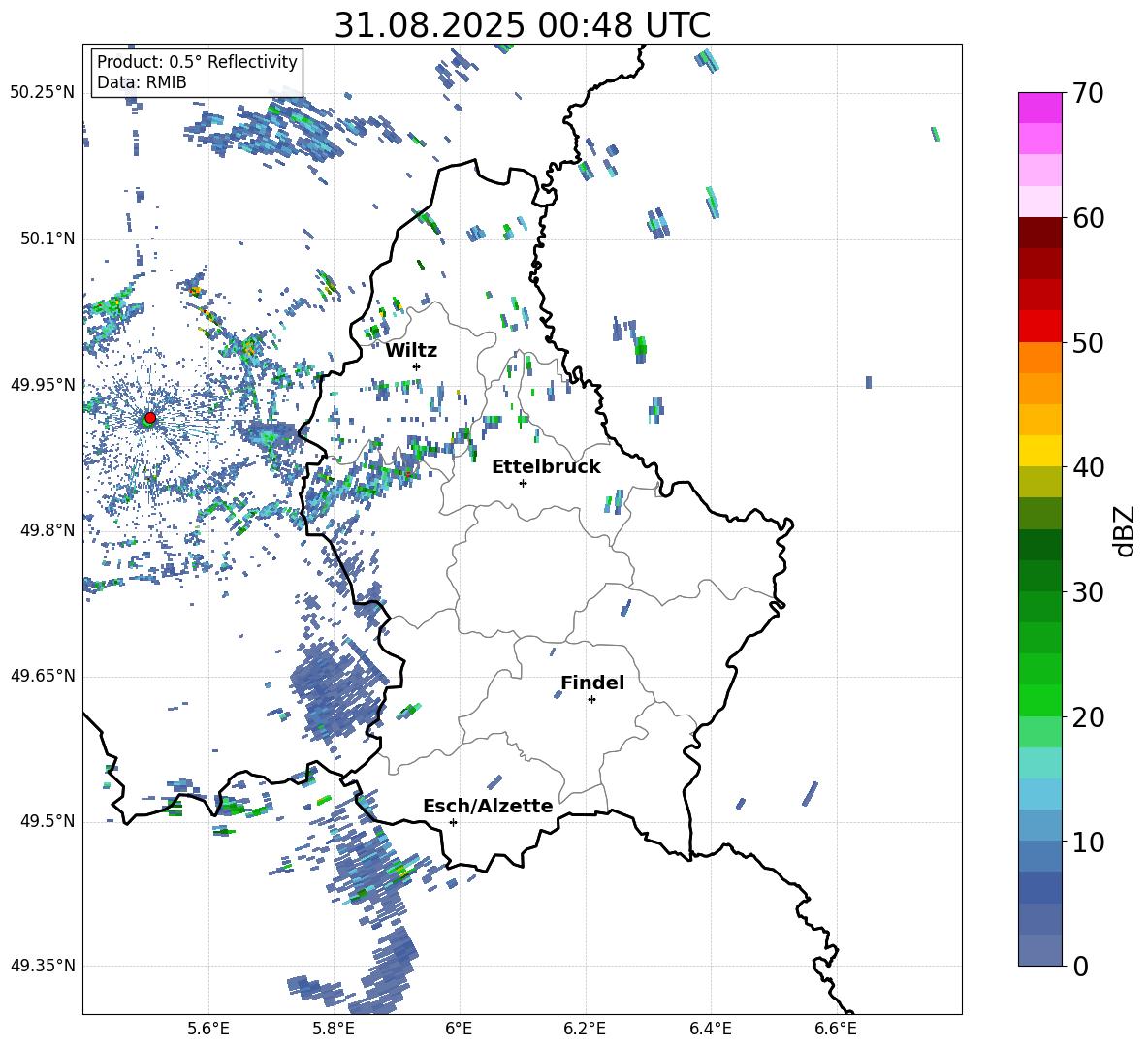The width and height of the screenshot is (1148, 1048).
Task: Click the 5.8°E longitude label
Action: coord(334,1029)
